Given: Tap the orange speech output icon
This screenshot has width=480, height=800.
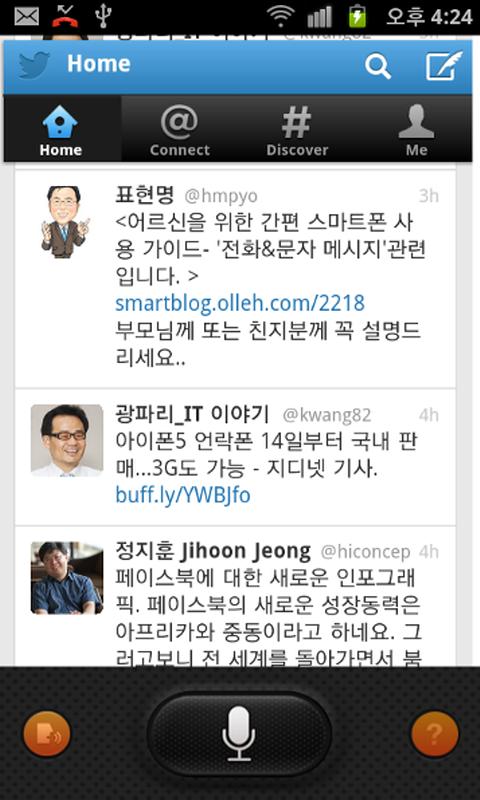Looking at the screenshot, I should [46, 734].
